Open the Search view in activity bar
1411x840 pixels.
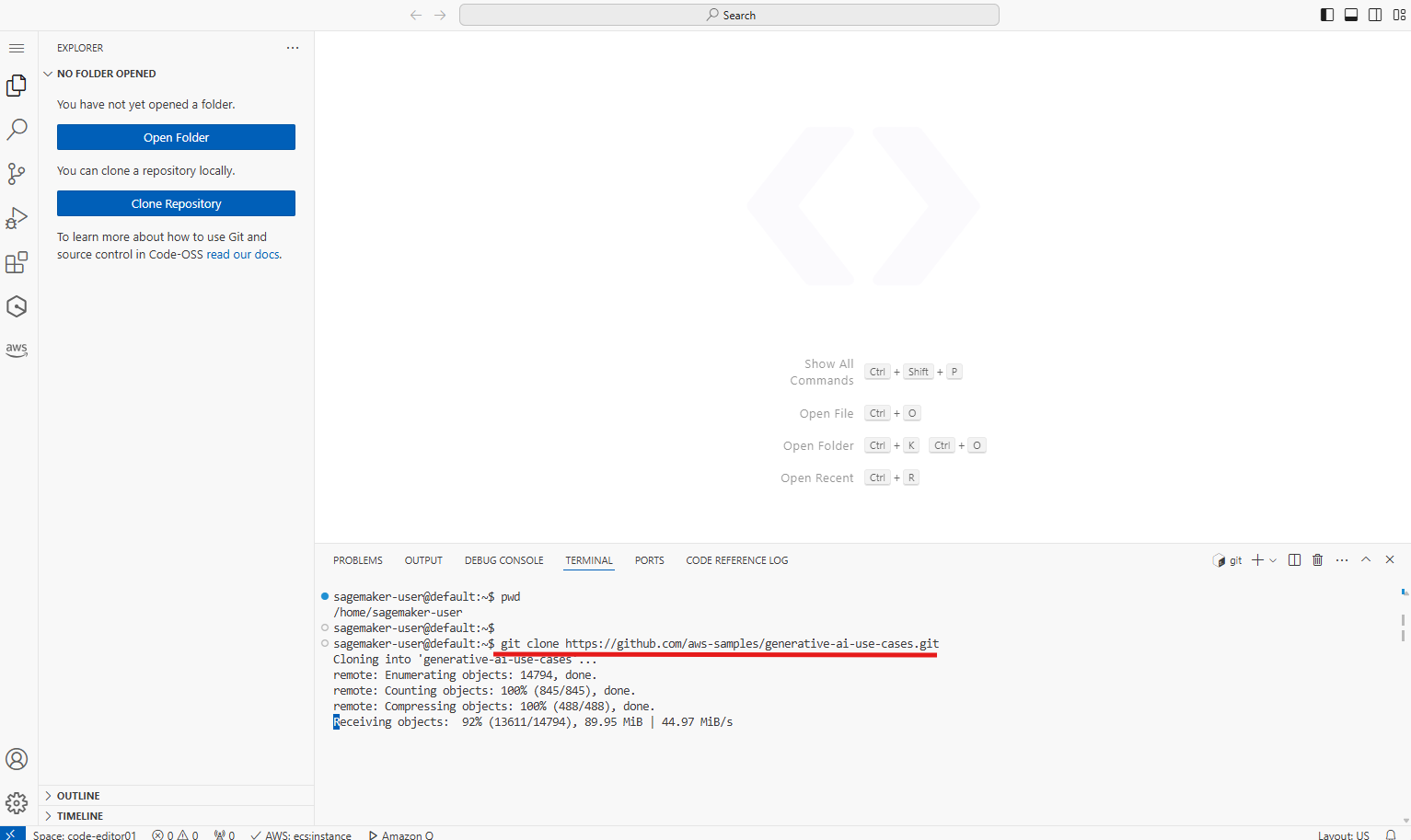(x=17, y=130)
